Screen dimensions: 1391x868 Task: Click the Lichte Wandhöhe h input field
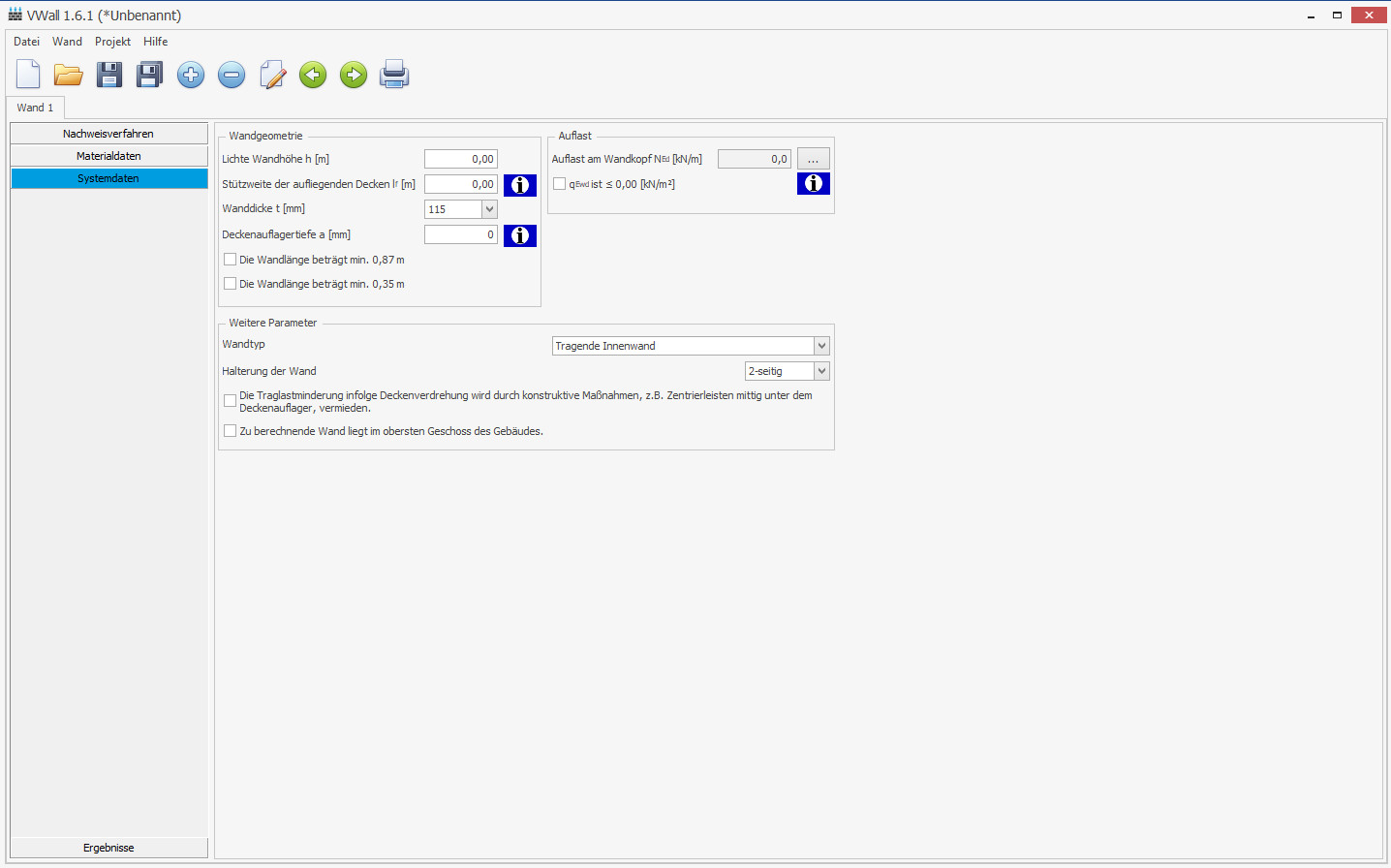point(461,159)
